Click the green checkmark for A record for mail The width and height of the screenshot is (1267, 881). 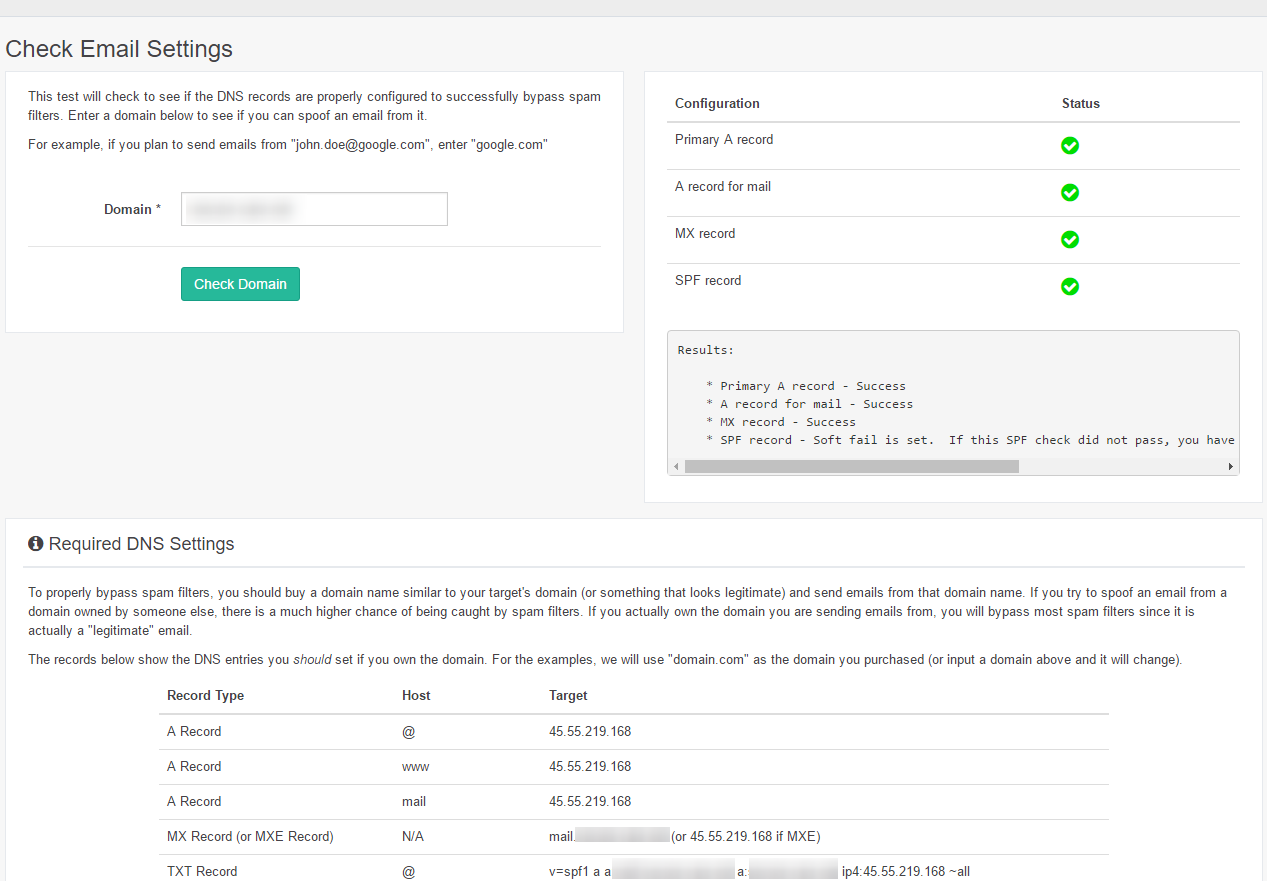(x=1070, y=192)
